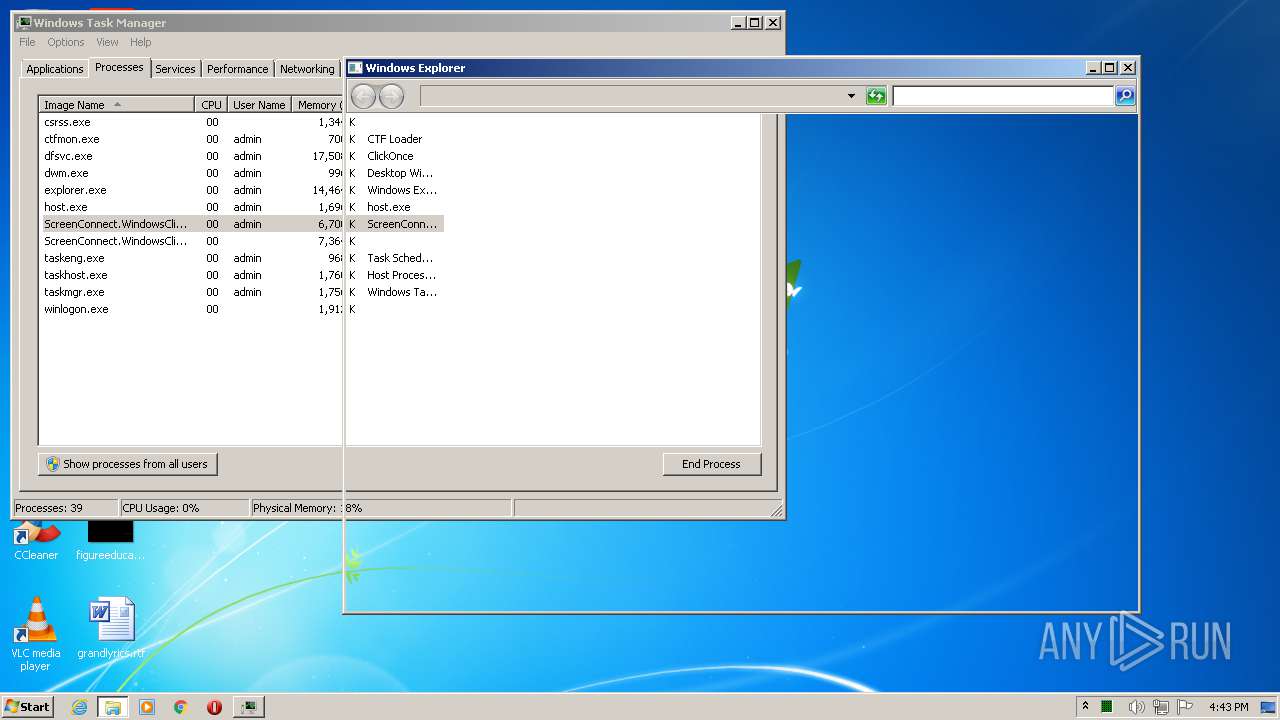Open Task Manager File menu

pyautogui.click(x=27, y=42)
